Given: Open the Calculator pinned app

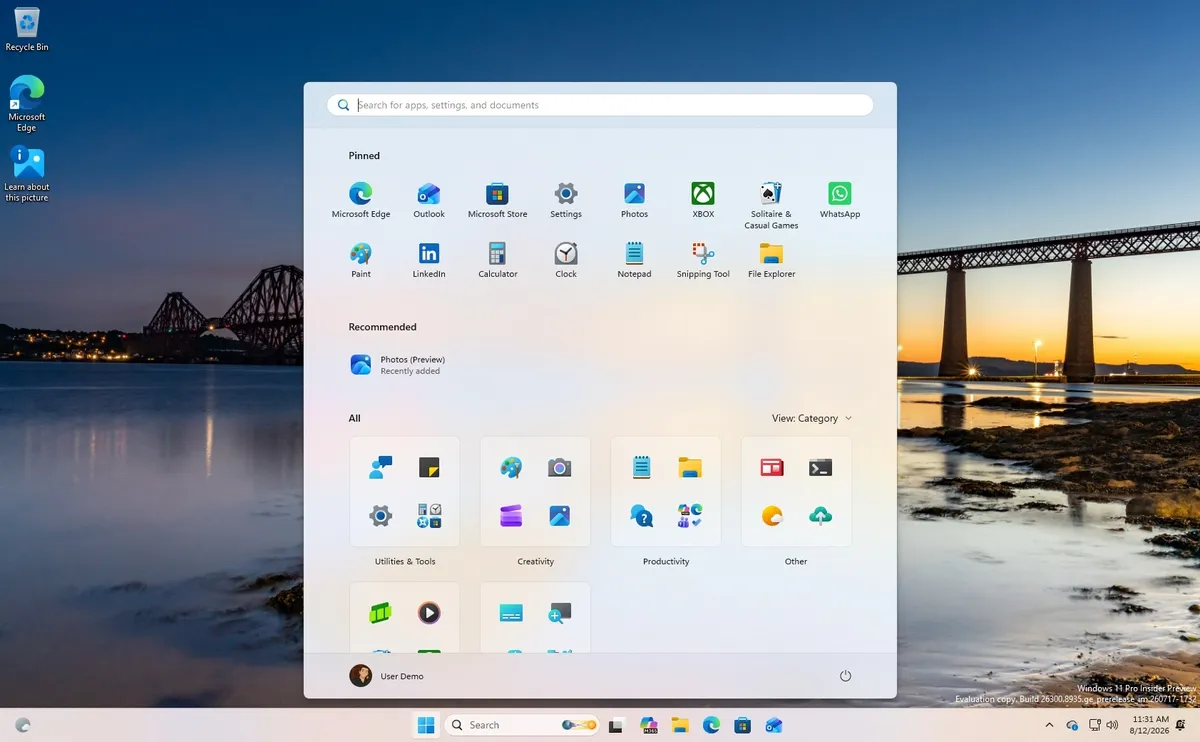Looking at the screenshot, I should pyautogui.click(x=497, y=260).
